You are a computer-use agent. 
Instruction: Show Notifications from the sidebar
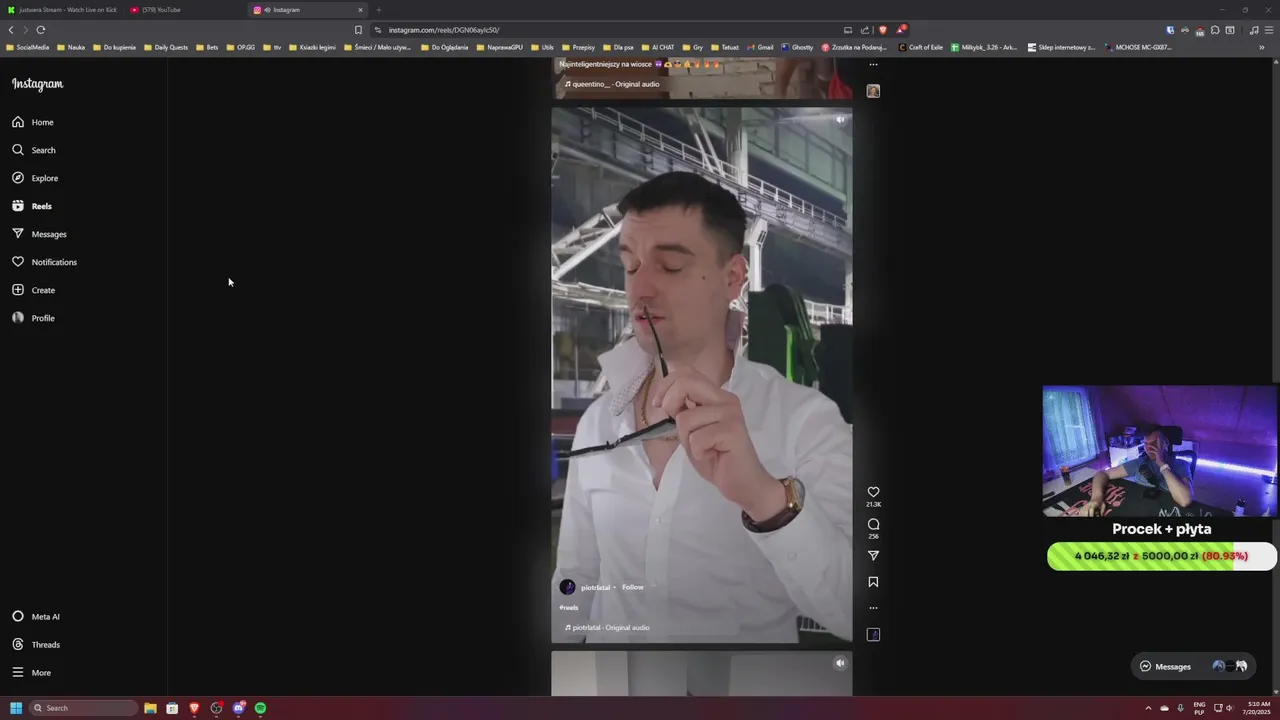click(44, 262)
